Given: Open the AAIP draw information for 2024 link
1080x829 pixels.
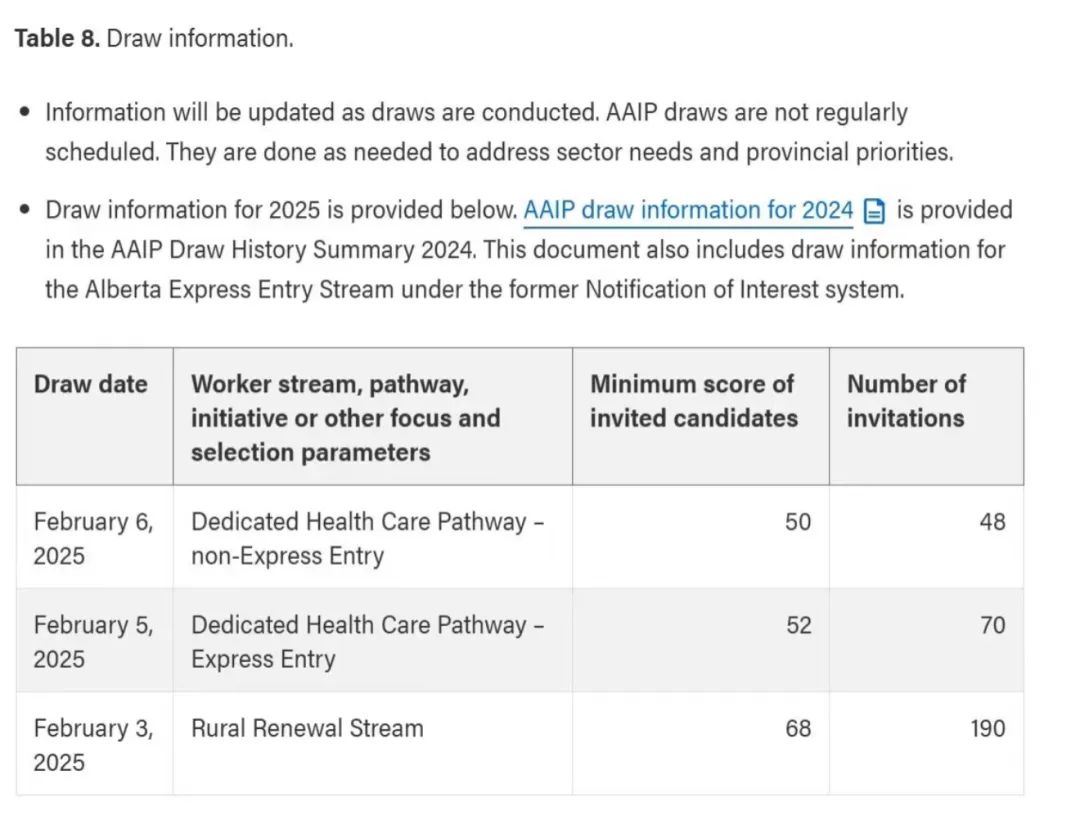Looking at the screenshot, I should (688, 210).
